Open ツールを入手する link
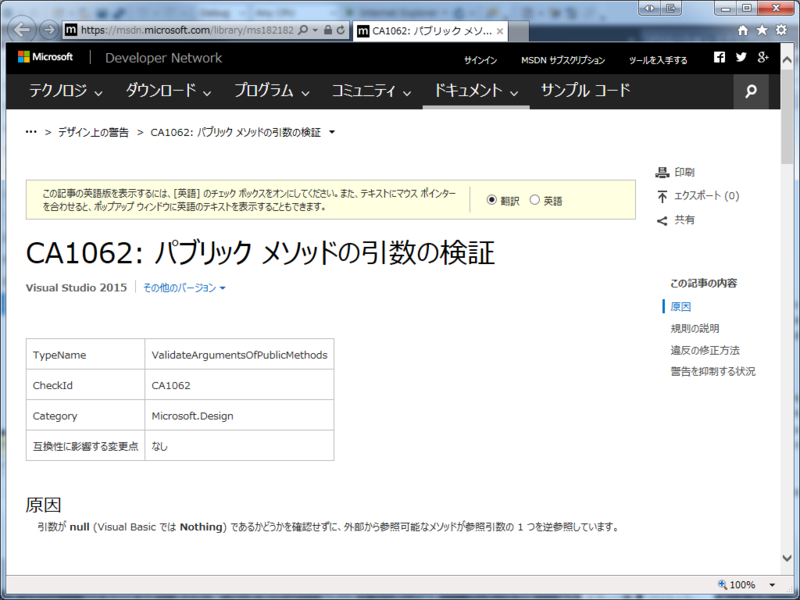The image size is (800, 600). coord(658,60)
